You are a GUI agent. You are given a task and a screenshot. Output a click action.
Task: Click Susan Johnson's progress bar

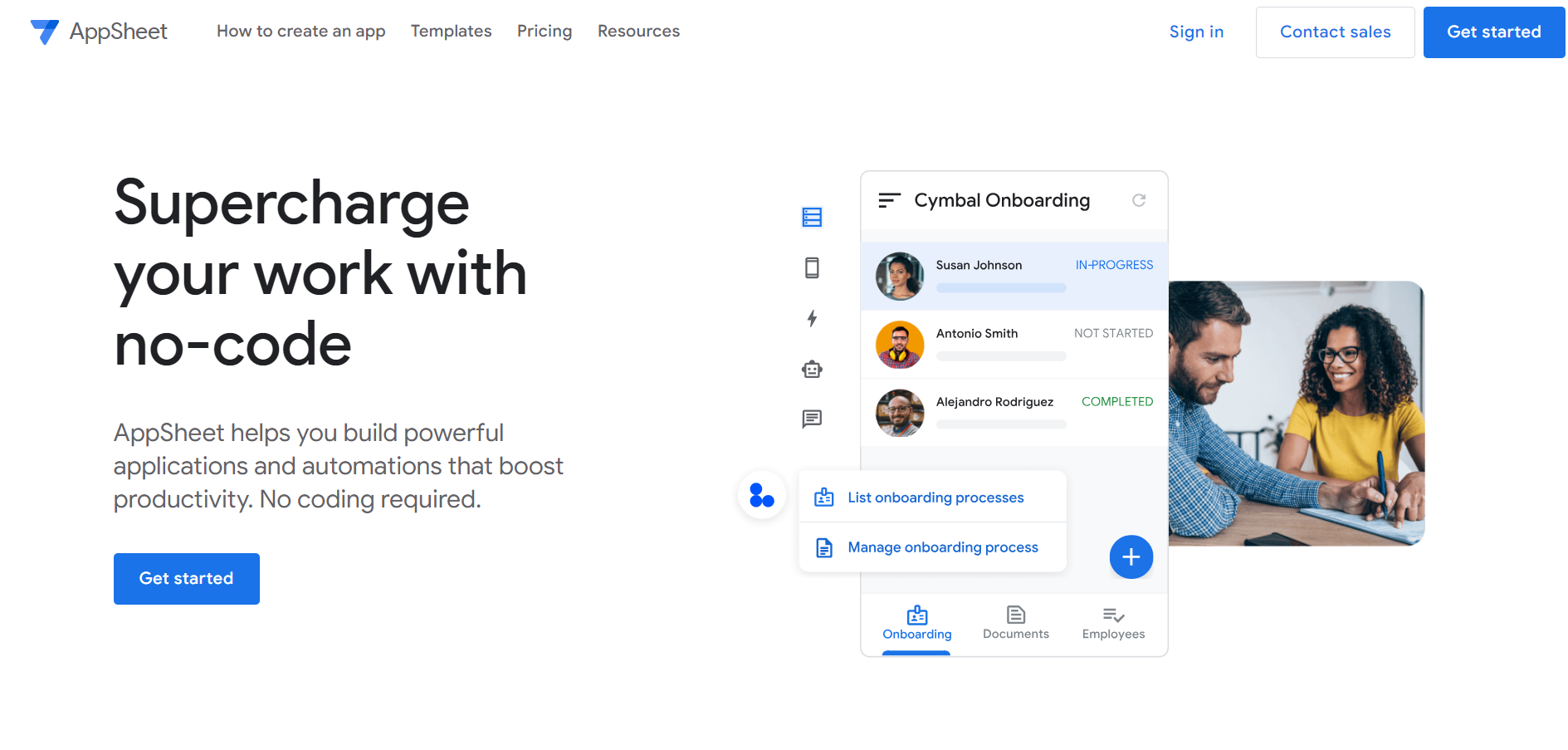point(1001,288)
